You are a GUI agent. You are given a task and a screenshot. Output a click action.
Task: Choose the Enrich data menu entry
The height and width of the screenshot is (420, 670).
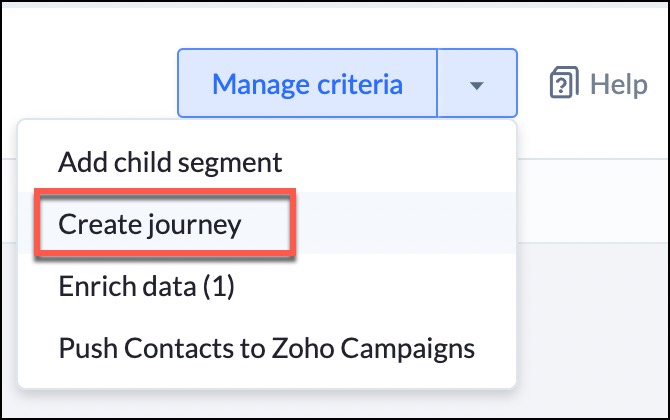tap(146, 286)
